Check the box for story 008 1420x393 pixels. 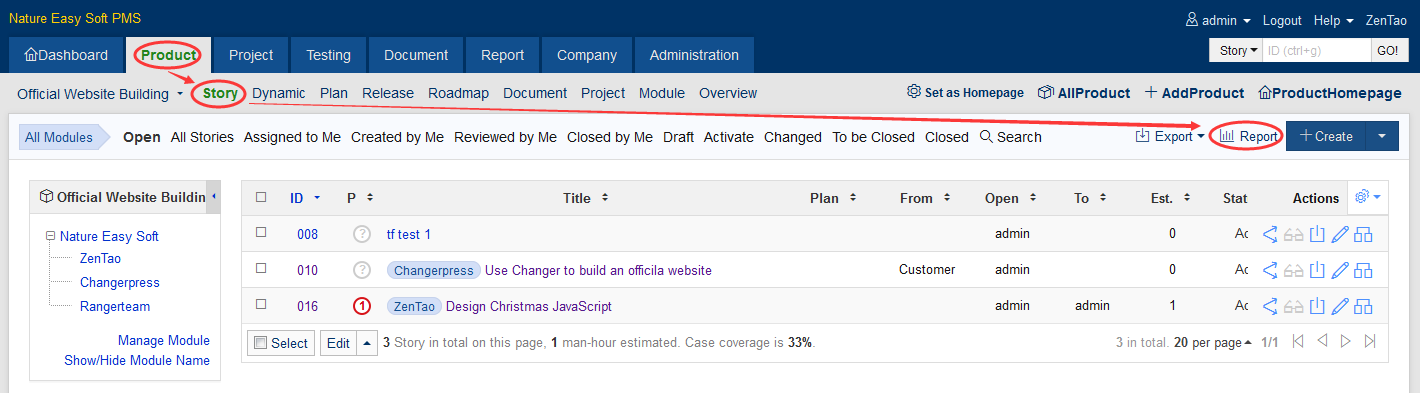point(261,232)
